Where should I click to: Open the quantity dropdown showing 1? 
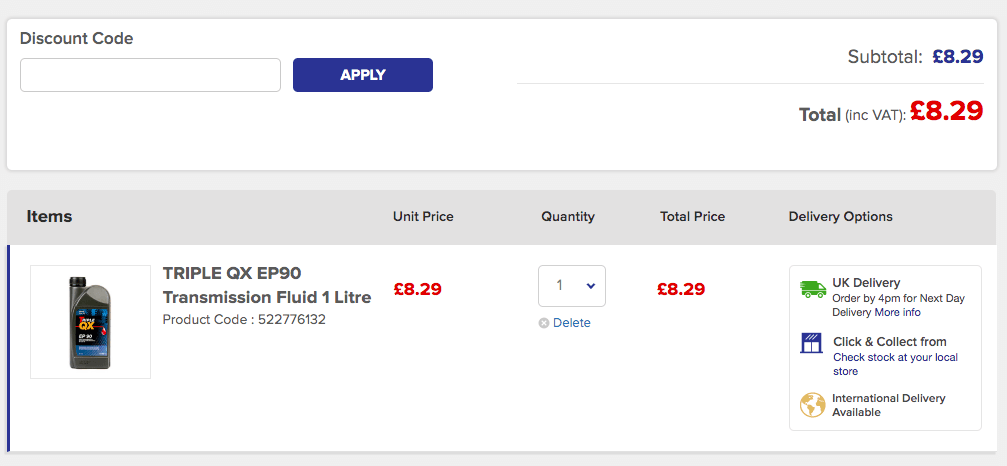[572, 286]
